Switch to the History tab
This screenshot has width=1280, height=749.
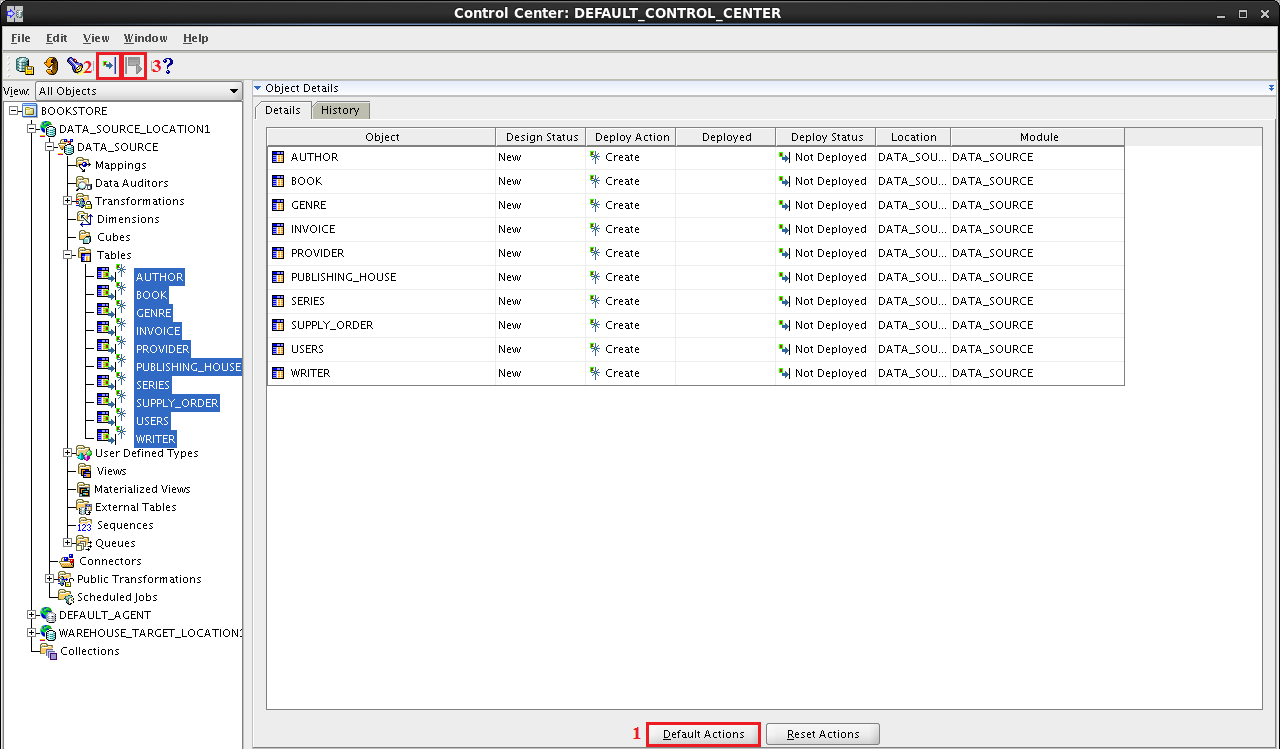341,110
